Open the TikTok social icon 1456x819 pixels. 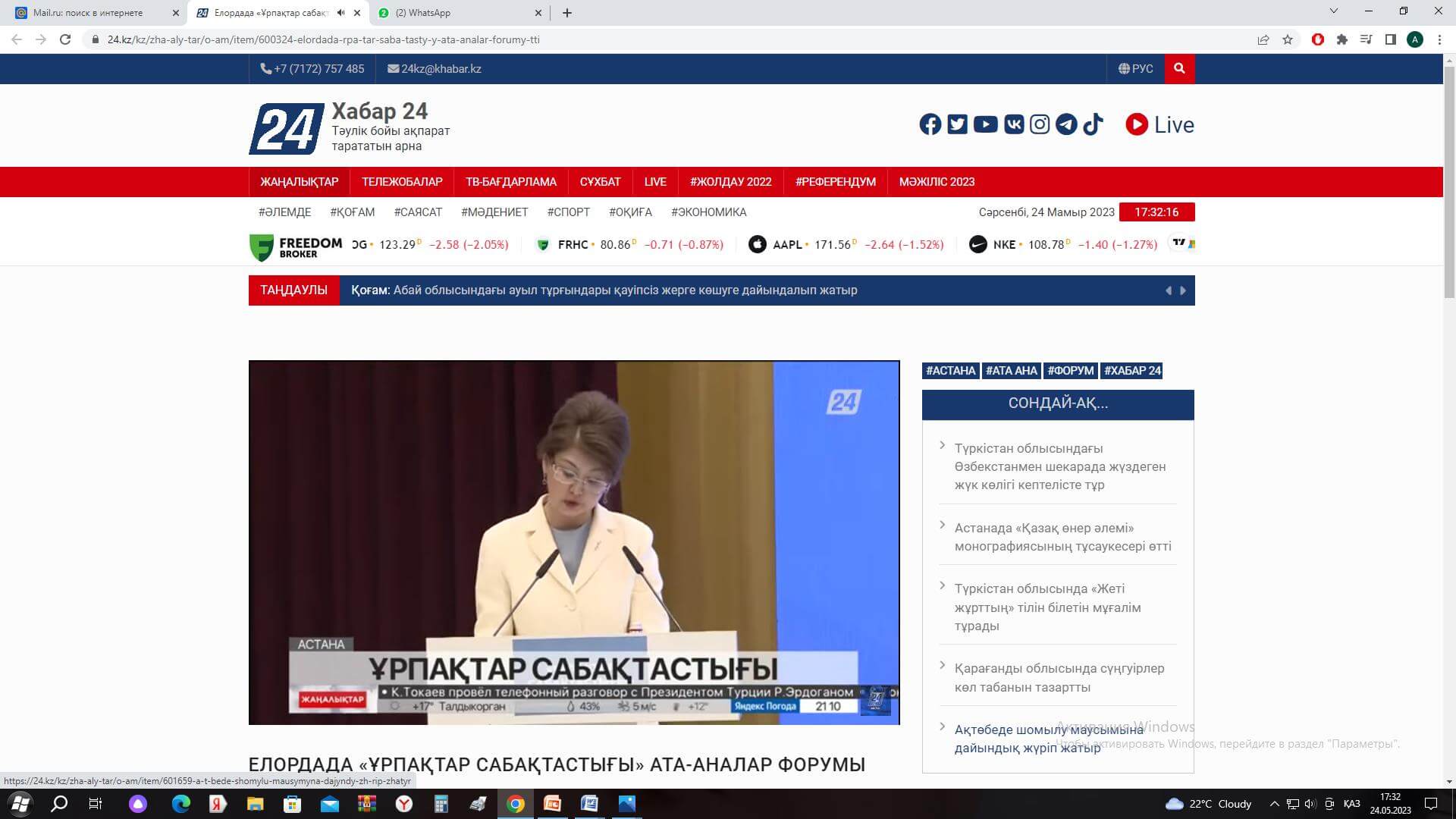click(x=1093, y=124)
